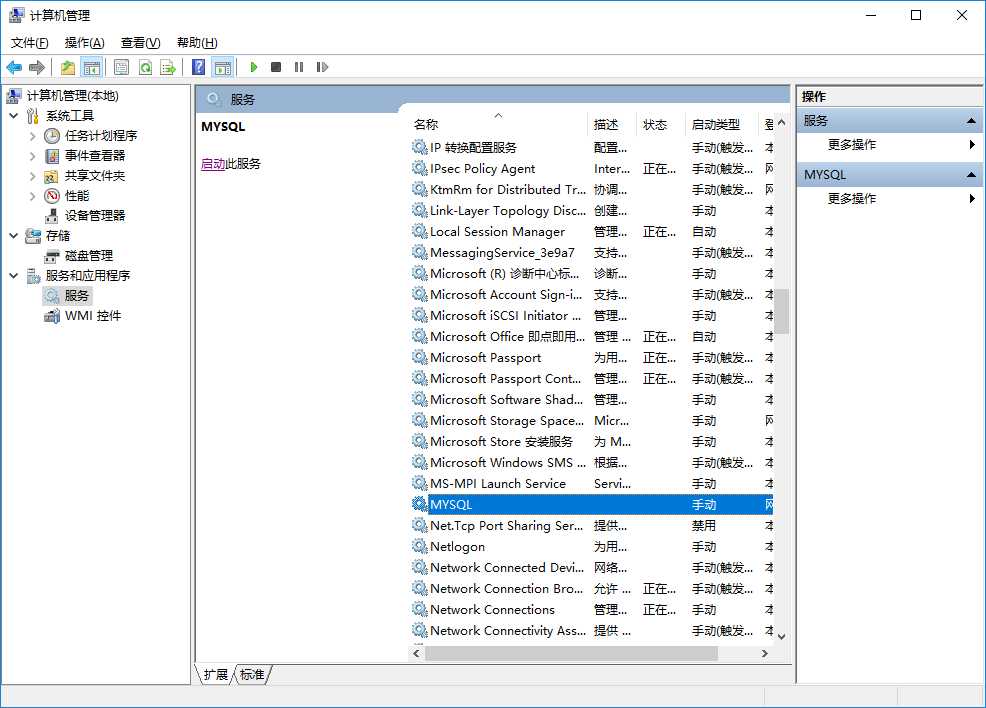
Task: Click the blue Help question-mark icon
Action: (x=198, y=67)
